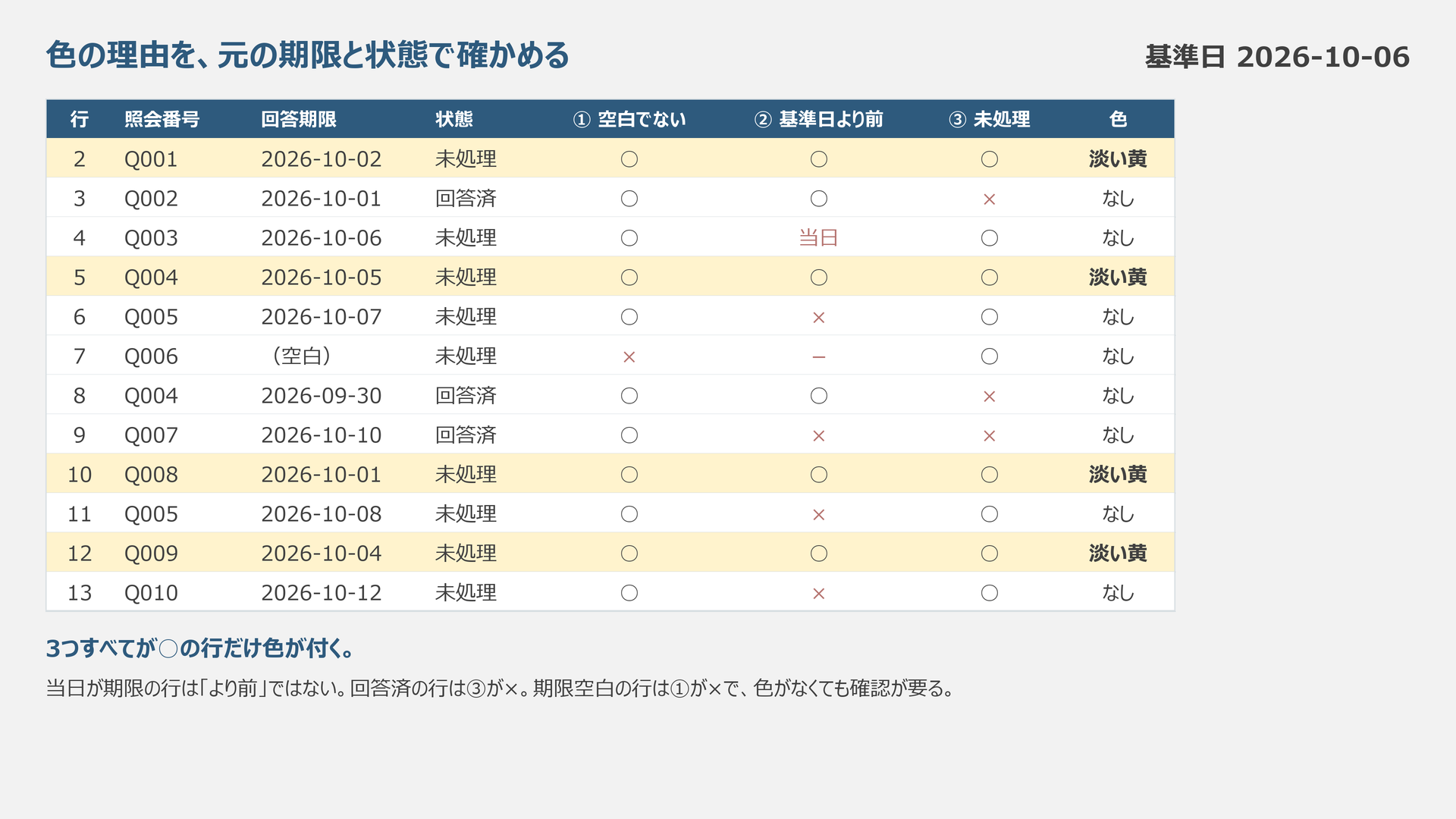Select cell Q001 in the table
Image resolution: width=1456 pixels, height=819 pixels.
point(151,159)
